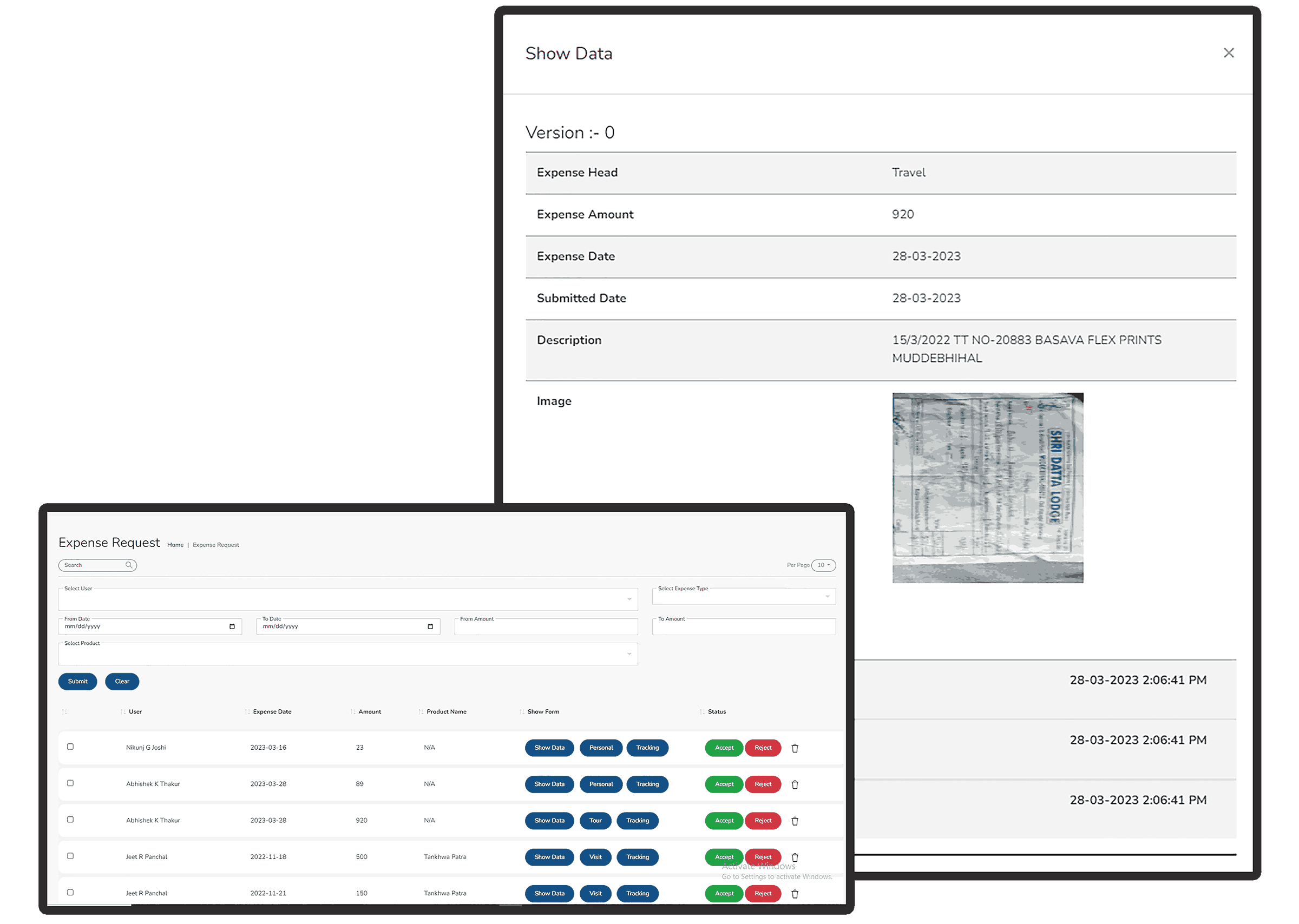Open the To Date calendar picker icon
The image size is (1299, 924).
(430, 626)
